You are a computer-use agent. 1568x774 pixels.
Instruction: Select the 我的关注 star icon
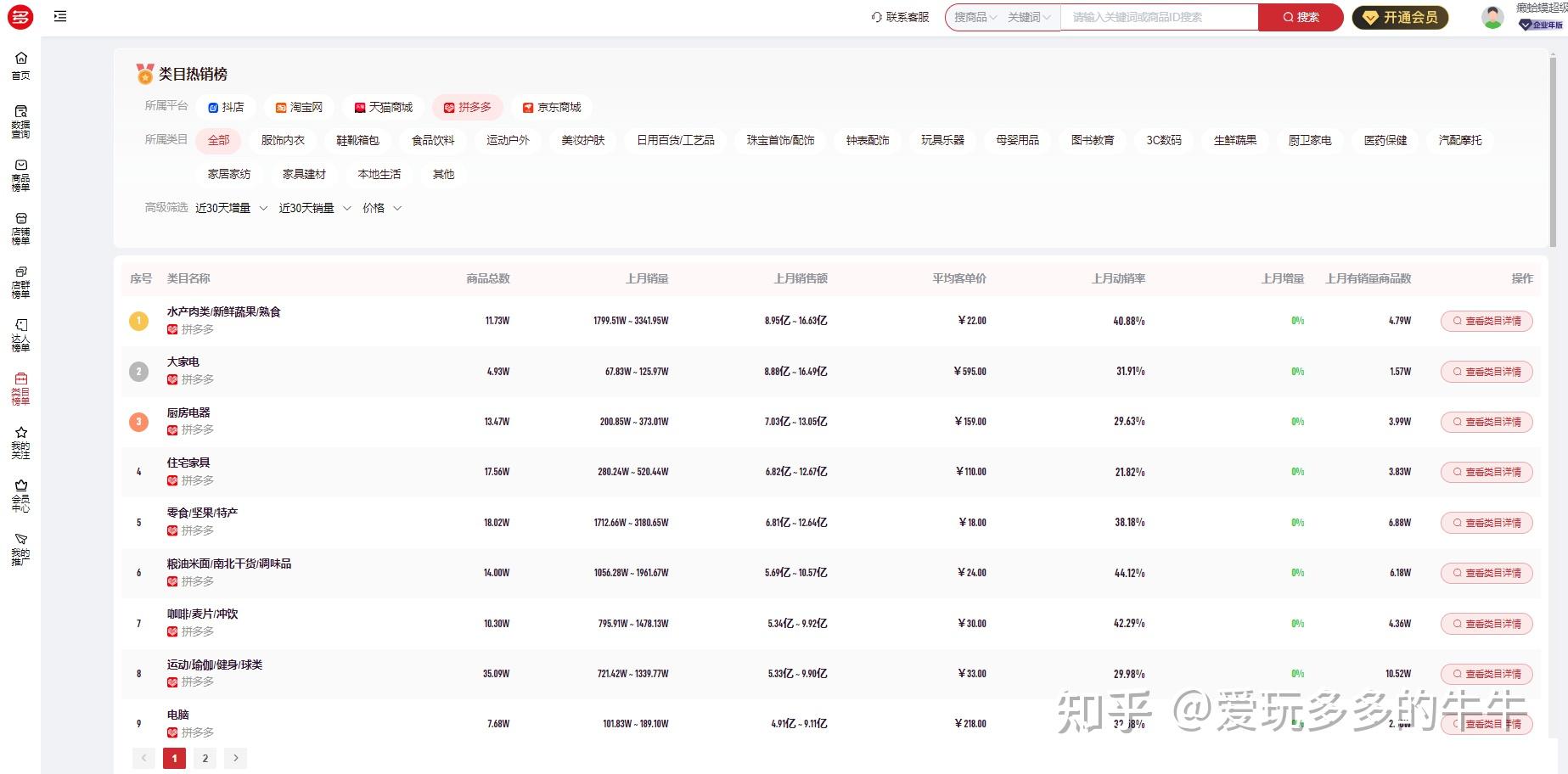click(20, 441)
